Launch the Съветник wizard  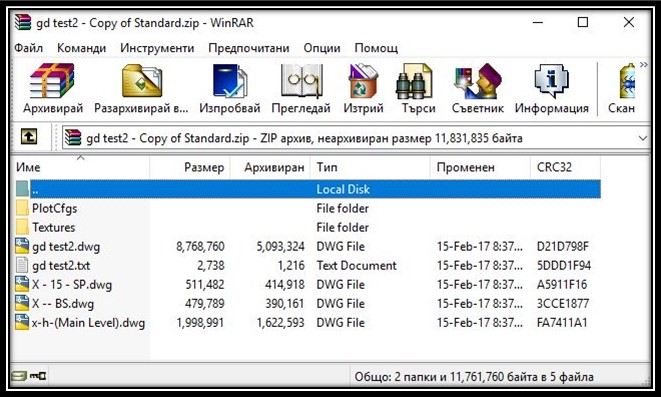pos(478,80)
